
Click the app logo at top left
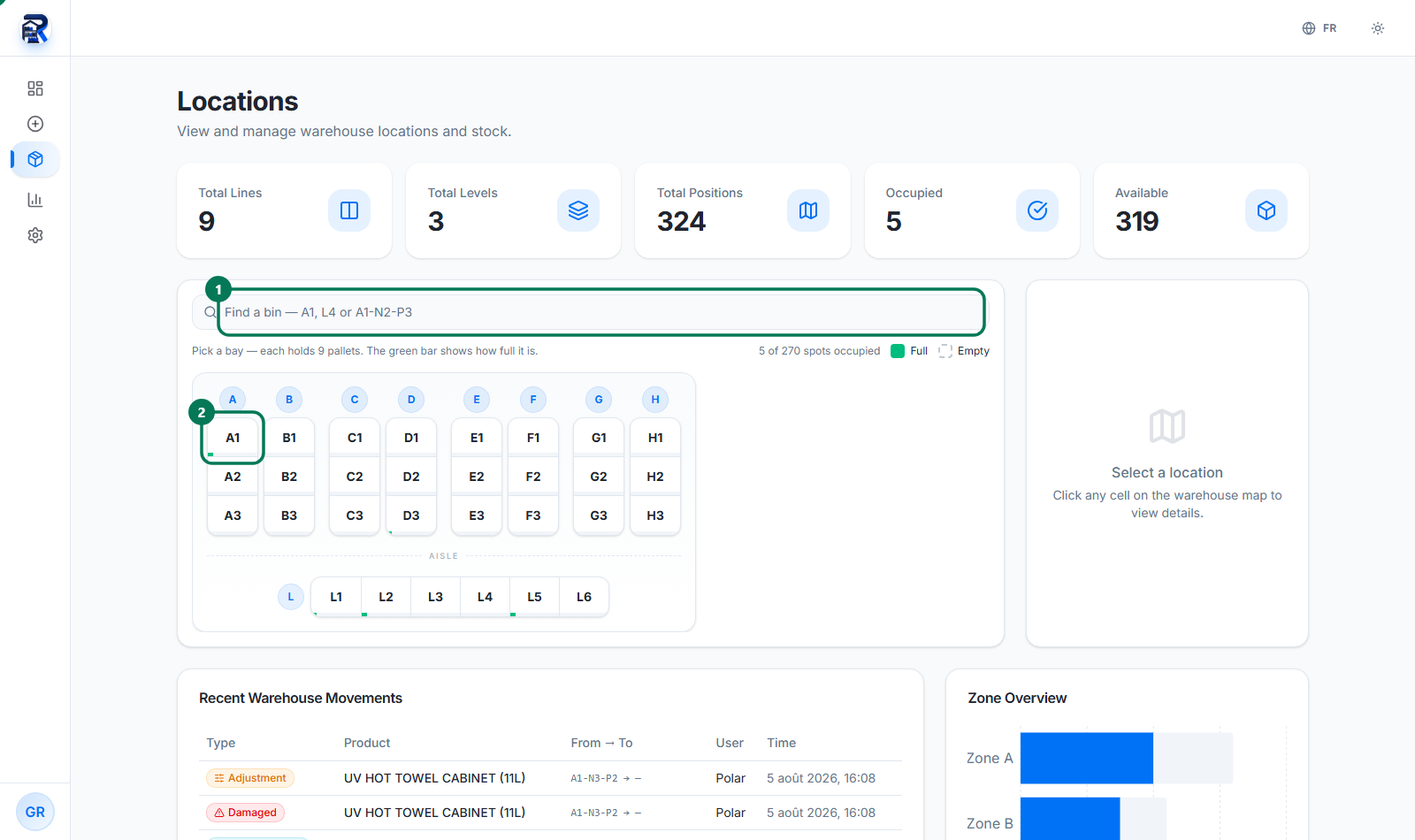34,28
